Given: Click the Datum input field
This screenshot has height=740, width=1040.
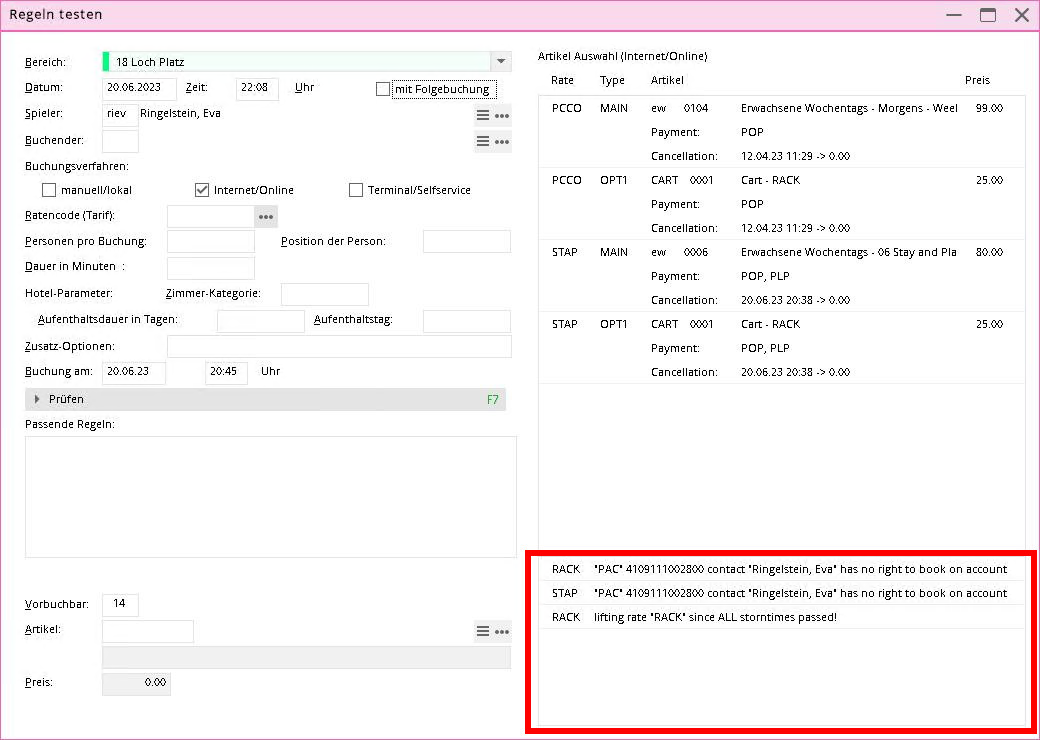Looking at the screenshot, I should click(x=140, y=88).
